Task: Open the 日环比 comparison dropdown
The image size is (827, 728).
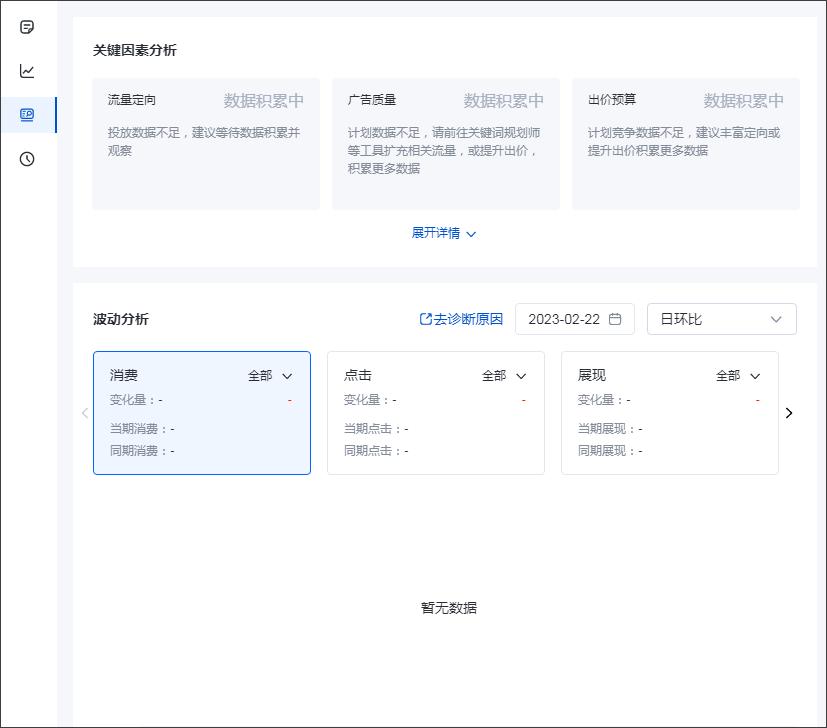Action: pos(721,318)
